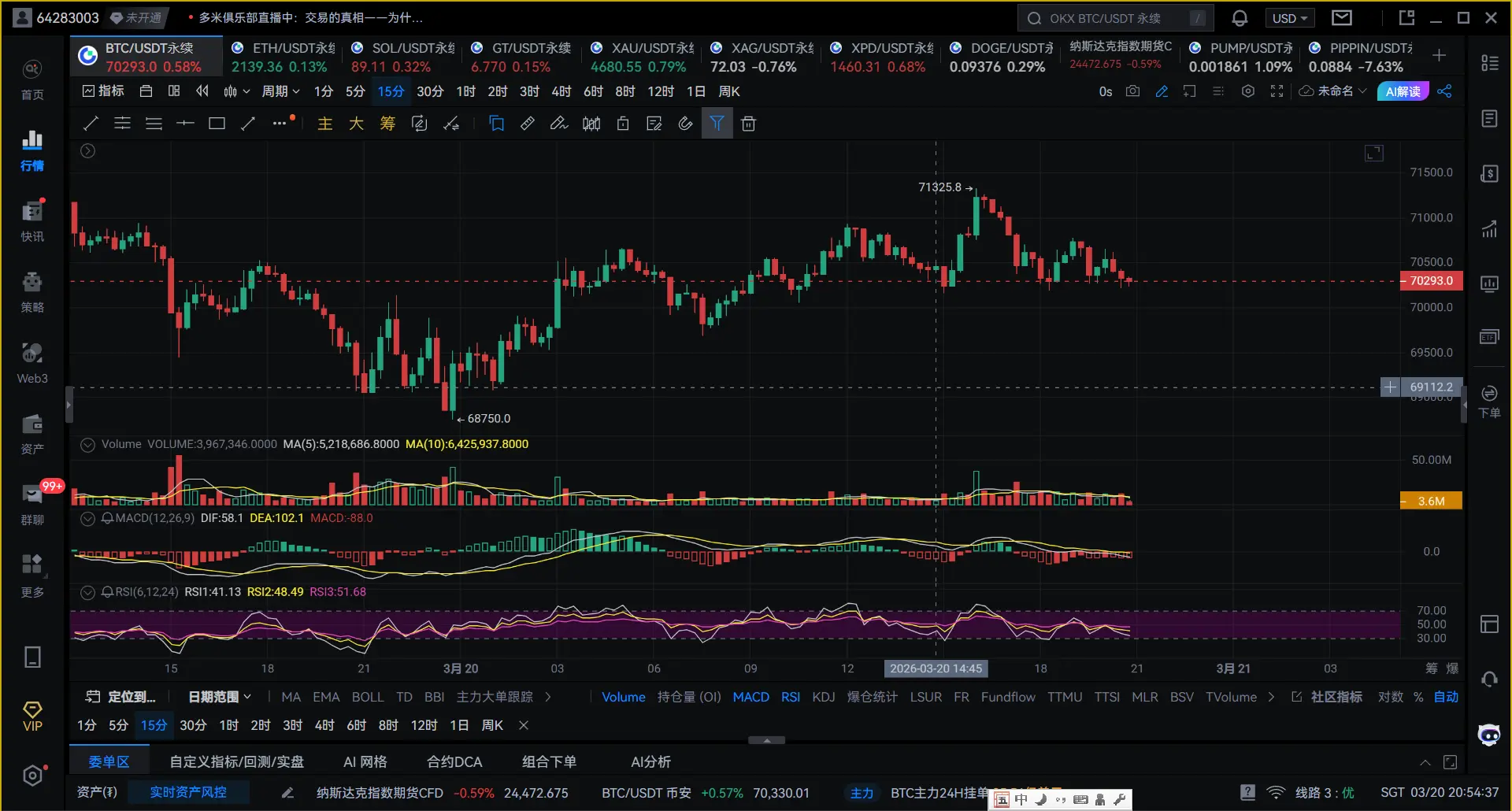Open the notification bell

click(x=1240, y=18)
